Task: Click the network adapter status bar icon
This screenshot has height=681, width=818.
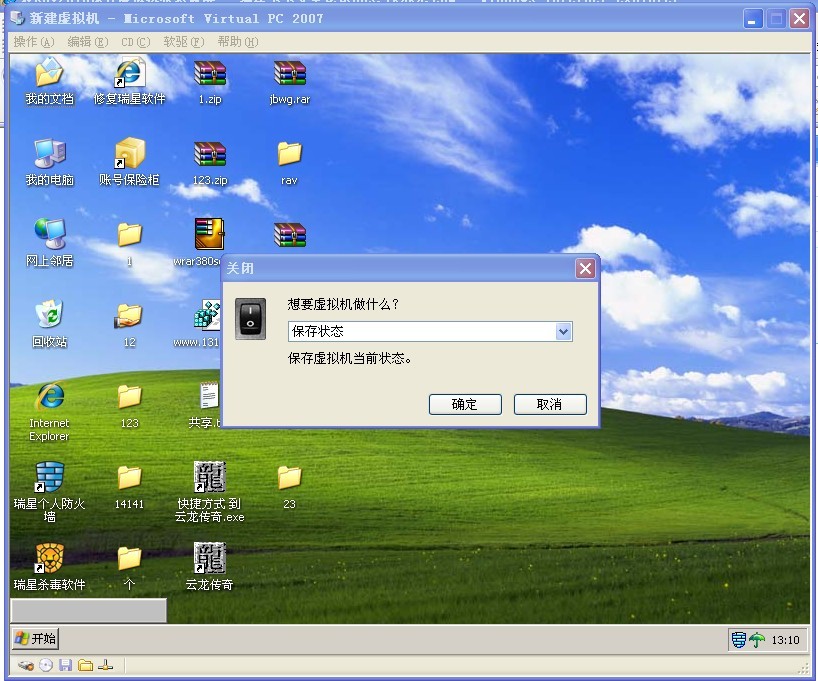Action: pyautogui.click(x=105, y=665)
